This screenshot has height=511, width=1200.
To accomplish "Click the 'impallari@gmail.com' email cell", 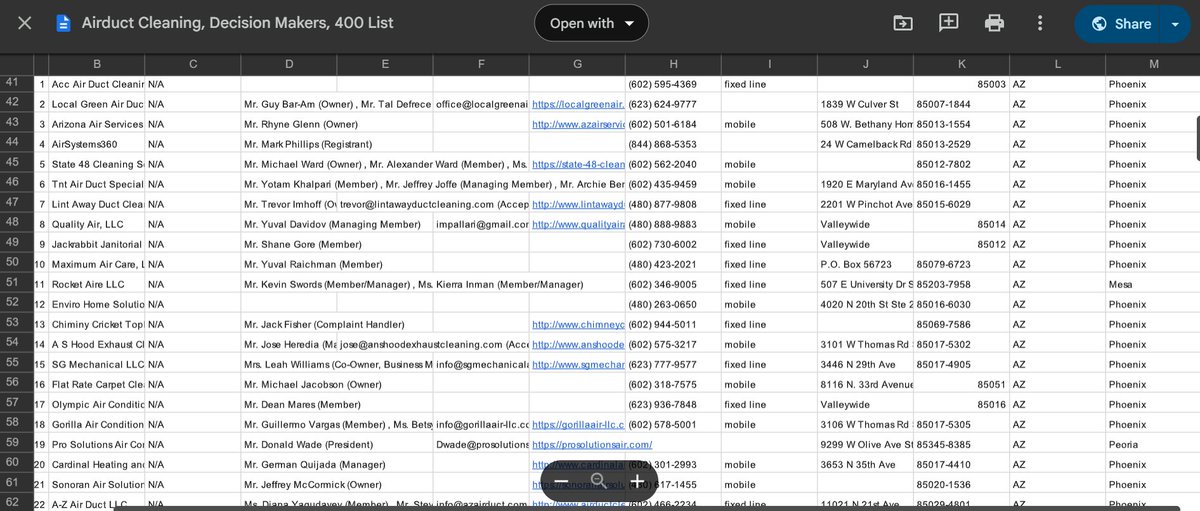I will [x=481, y=224].
